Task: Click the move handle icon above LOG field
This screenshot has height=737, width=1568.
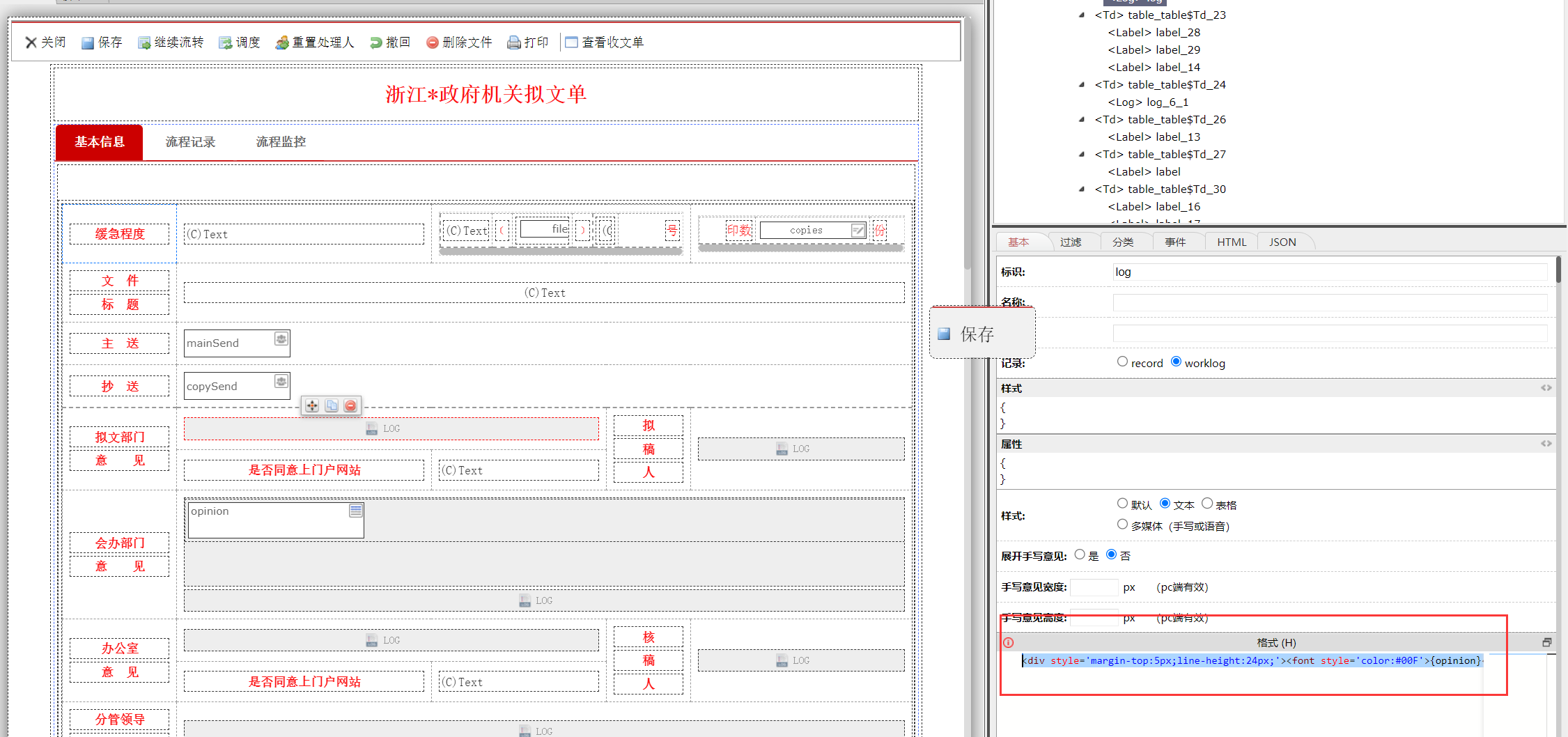Action: pos(312,405)
